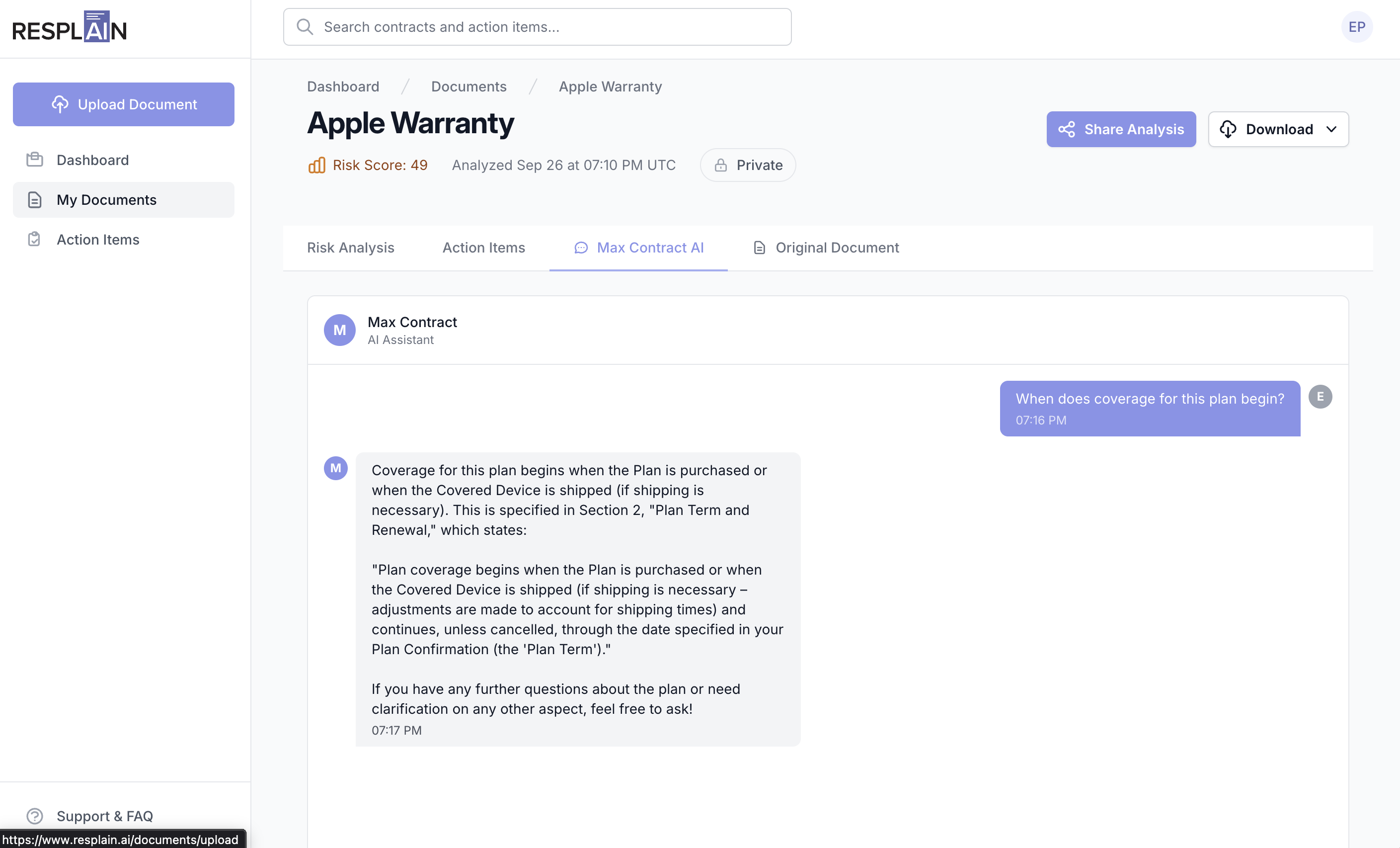Toggle document visibility from Private

click(x=748, y=165)
